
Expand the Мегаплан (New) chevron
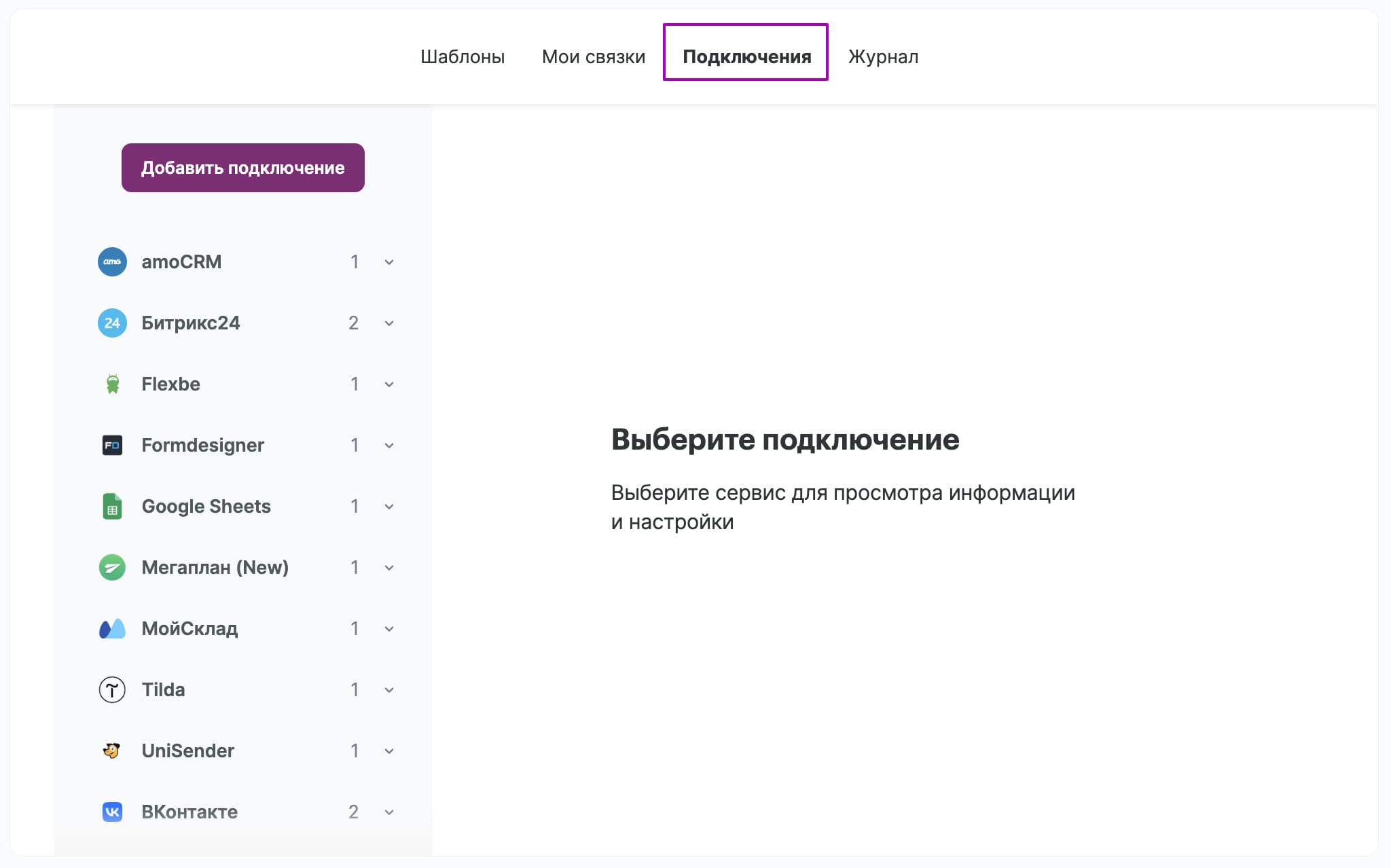[389, 568]
